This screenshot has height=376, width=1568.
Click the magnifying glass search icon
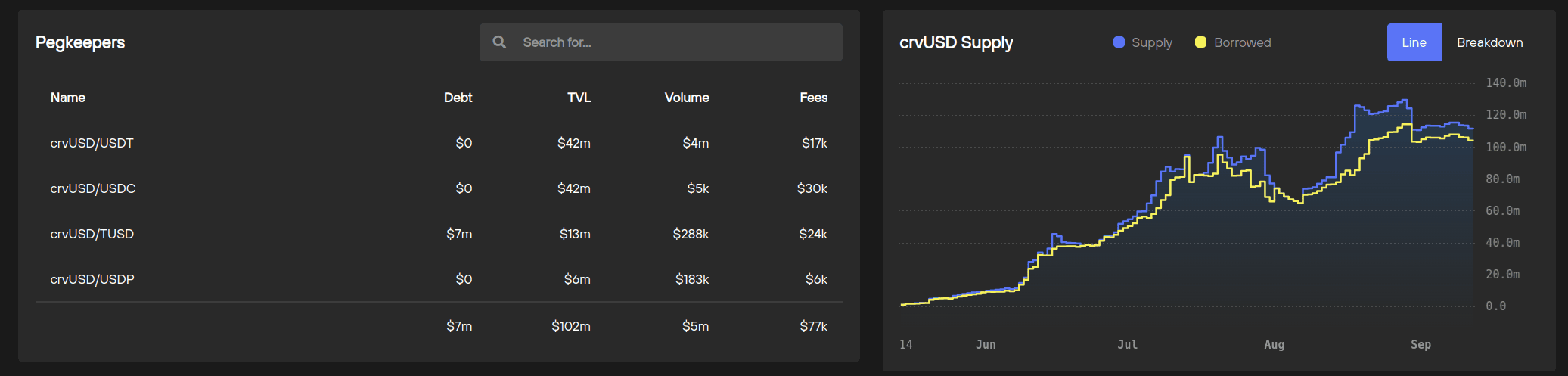(x=499, y=42)
